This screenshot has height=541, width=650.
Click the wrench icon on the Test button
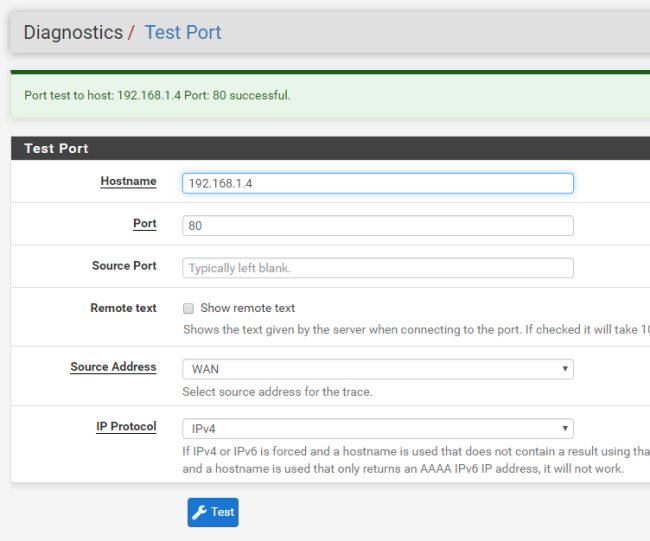tap(199, 512)
